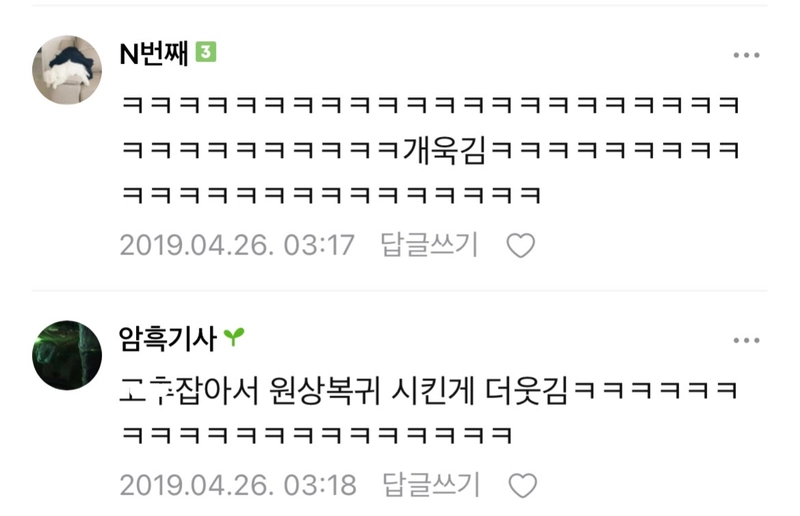Open the profile of username 암흑기사
The image size is (800, 516).
point(168,339)
